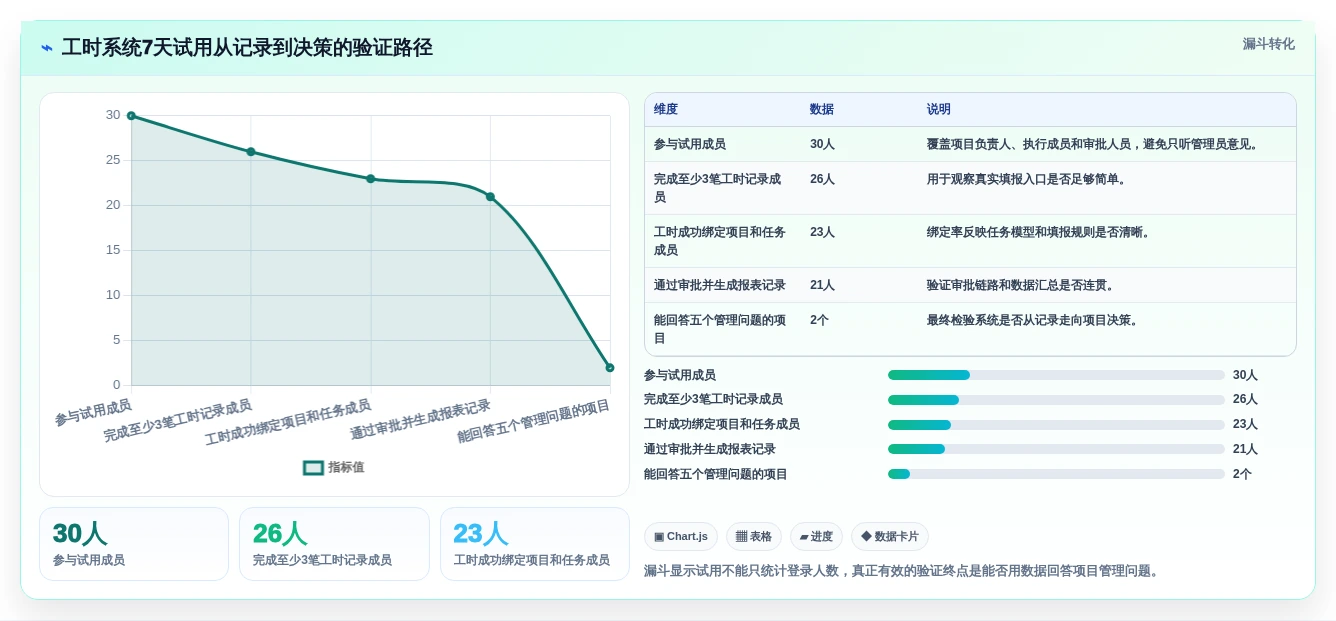Screen dimensions: 1336x621
Task: Click the chart point for 完成至少3笔工时记录成员
Action: coord(251,152)
